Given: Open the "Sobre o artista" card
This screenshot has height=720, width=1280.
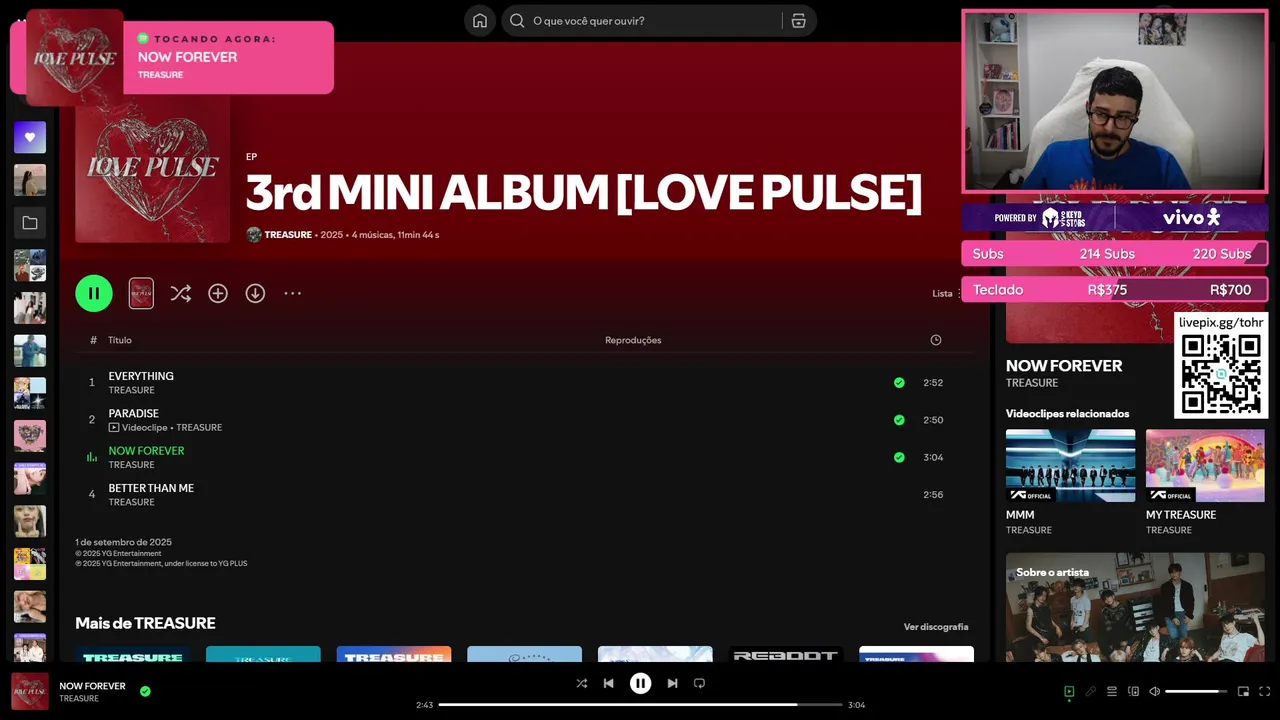Looking at the screenshot, I should [1135, 606].
